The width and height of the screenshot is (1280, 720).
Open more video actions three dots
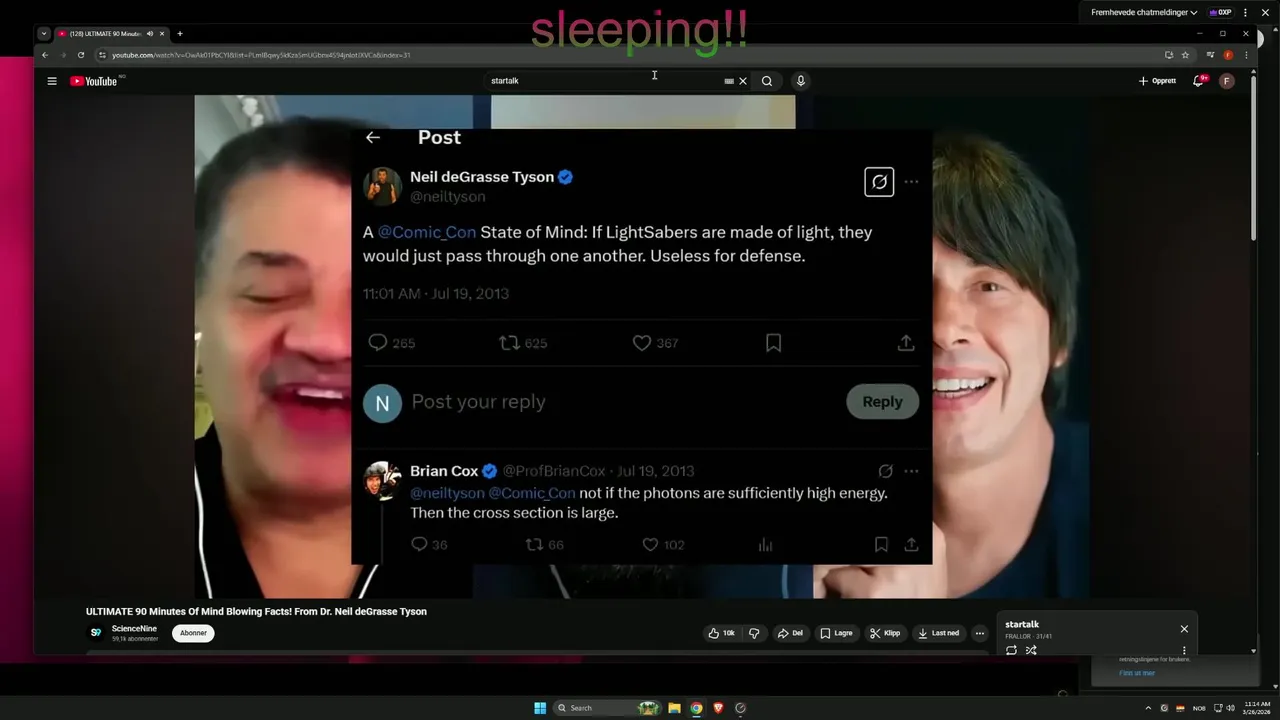click(x=980, y=633)
